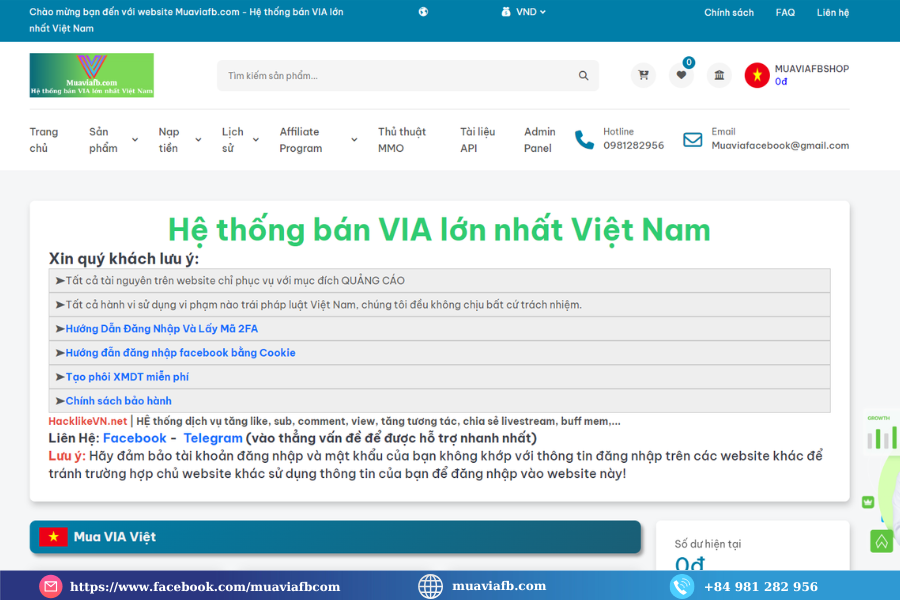Click the Tất cả hành vi sử dụng notice row
The height and width of the screenshot is (600, 900).
click(x=440, y=305)
